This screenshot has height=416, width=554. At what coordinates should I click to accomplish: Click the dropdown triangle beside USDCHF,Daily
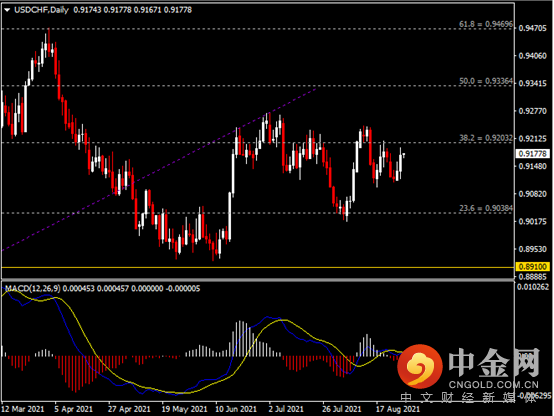pyautogui.click(x=7, y=10)
